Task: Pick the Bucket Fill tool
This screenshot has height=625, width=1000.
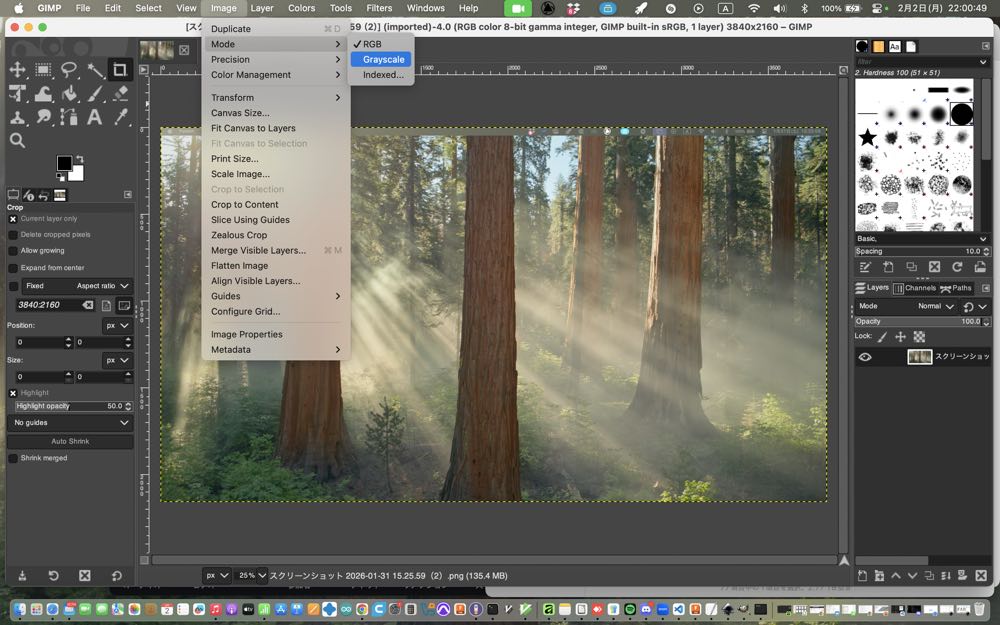Action: coord(69,93)
